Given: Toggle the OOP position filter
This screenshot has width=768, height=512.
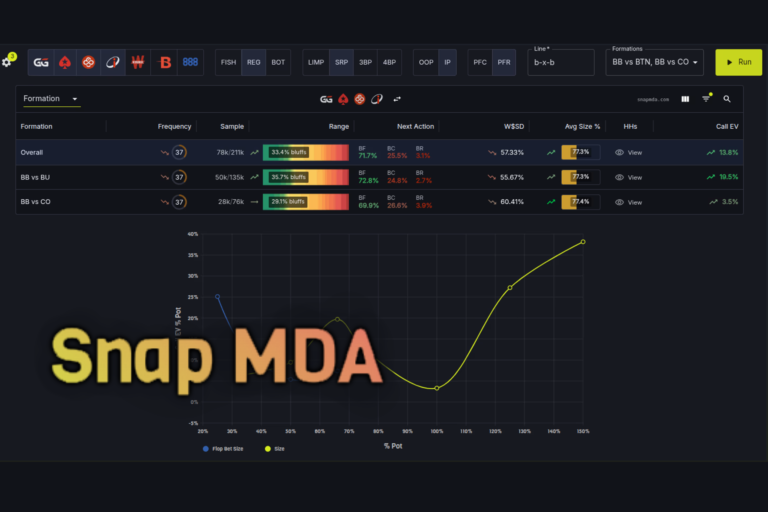Looking at the screenshot, I should tap(426, 62).
